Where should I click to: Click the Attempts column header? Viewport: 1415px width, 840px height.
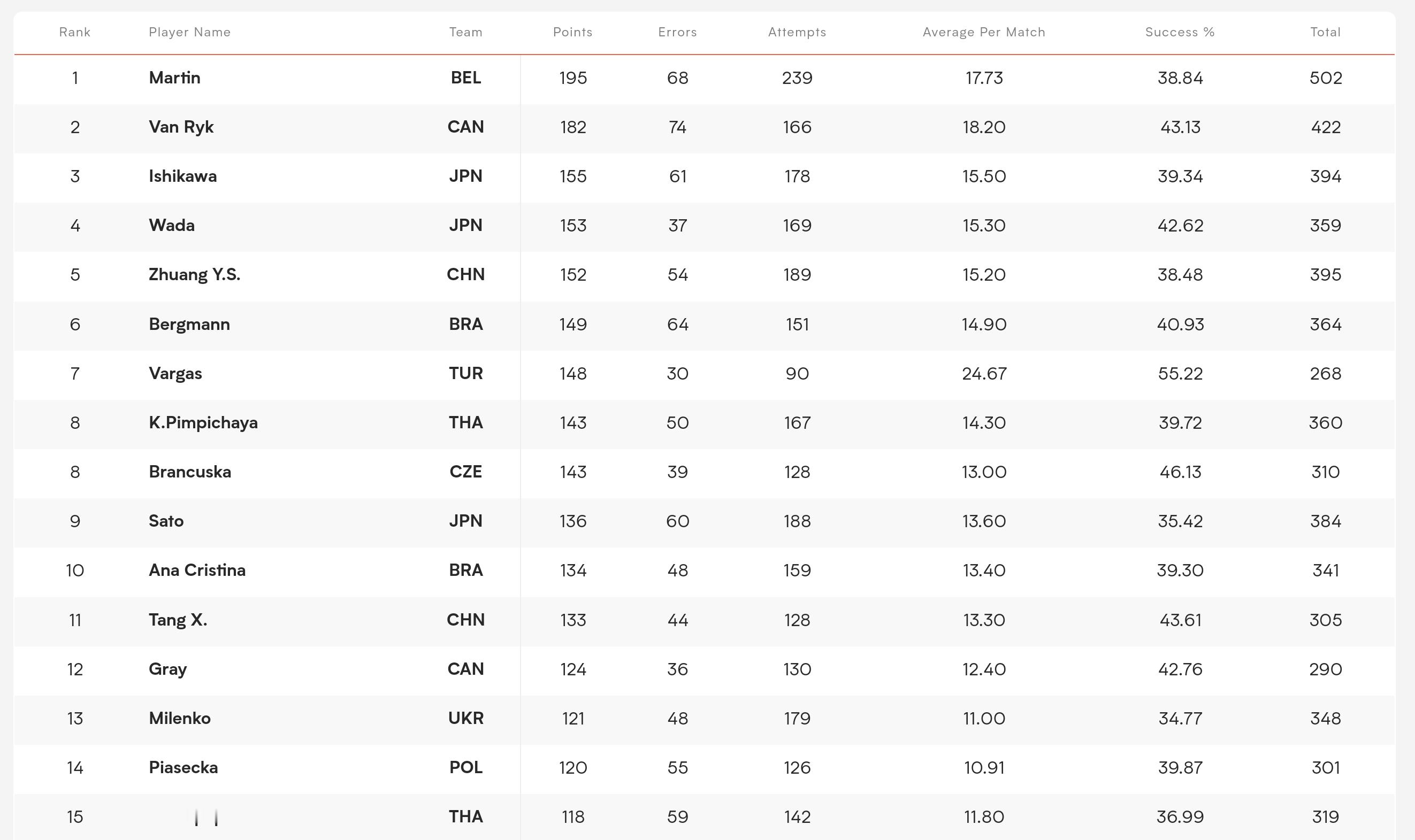pos(797,32)
